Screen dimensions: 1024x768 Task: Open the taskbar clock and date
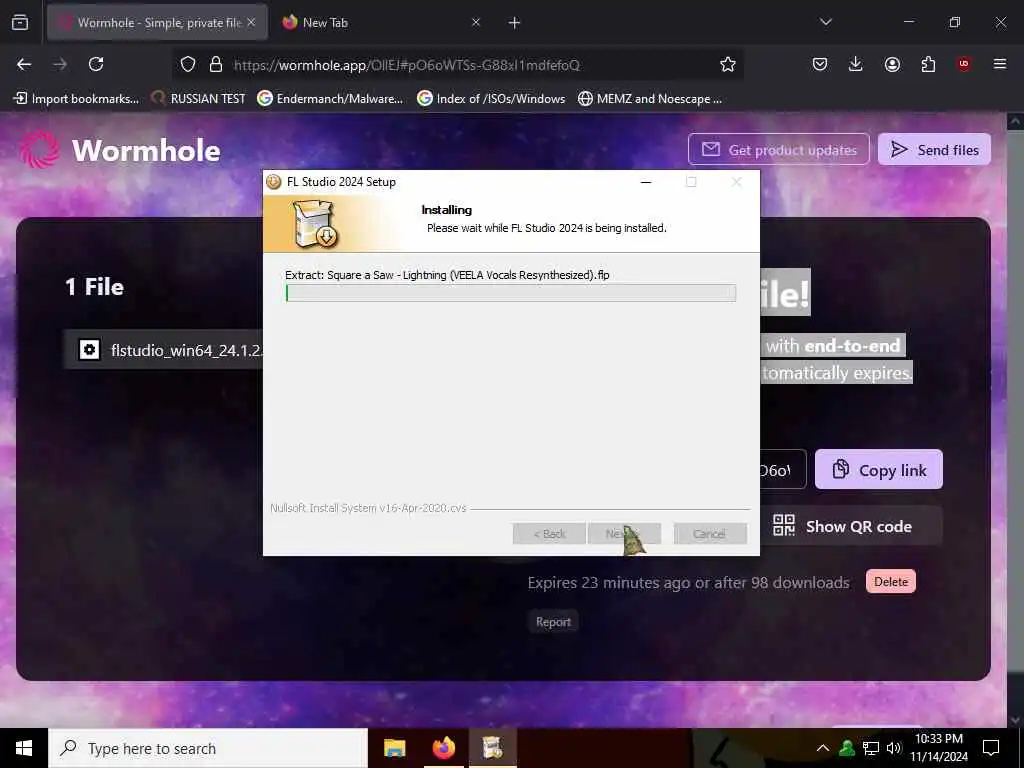[938, 748]
